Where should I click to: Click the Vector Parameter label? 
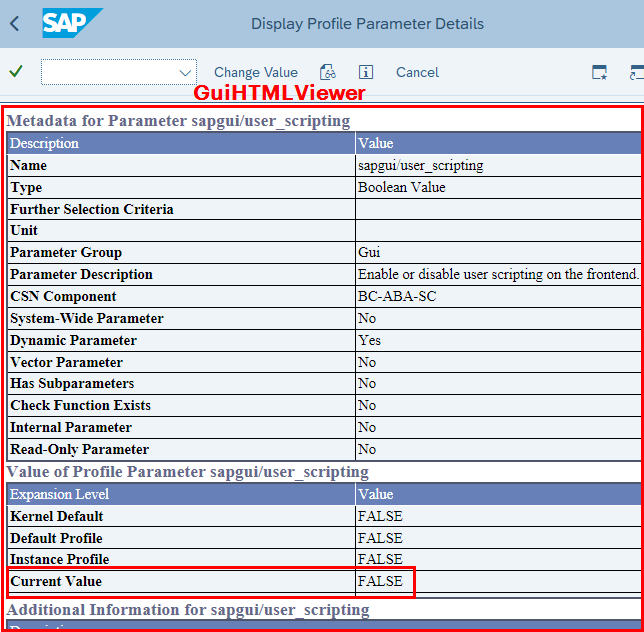66,363
